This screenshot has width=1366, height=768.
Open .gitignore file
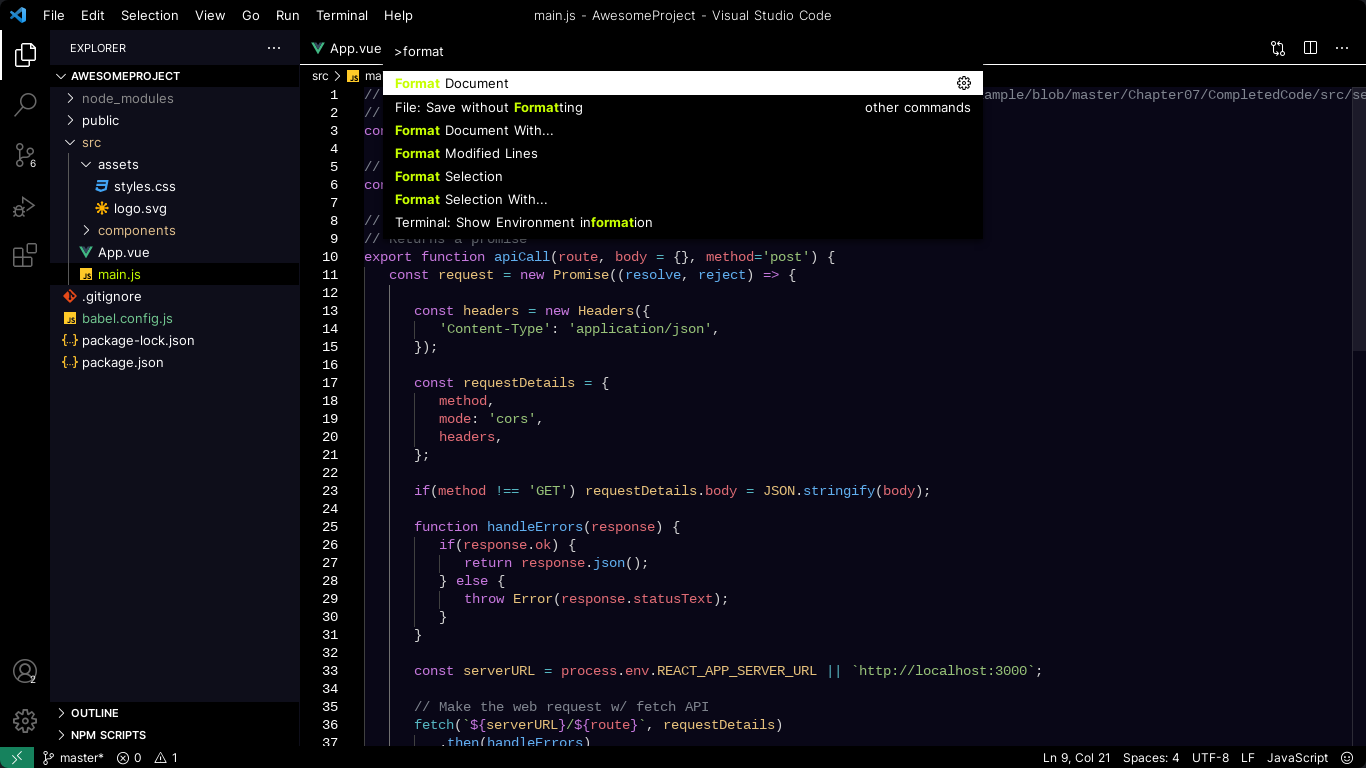(x=174, y=296)
